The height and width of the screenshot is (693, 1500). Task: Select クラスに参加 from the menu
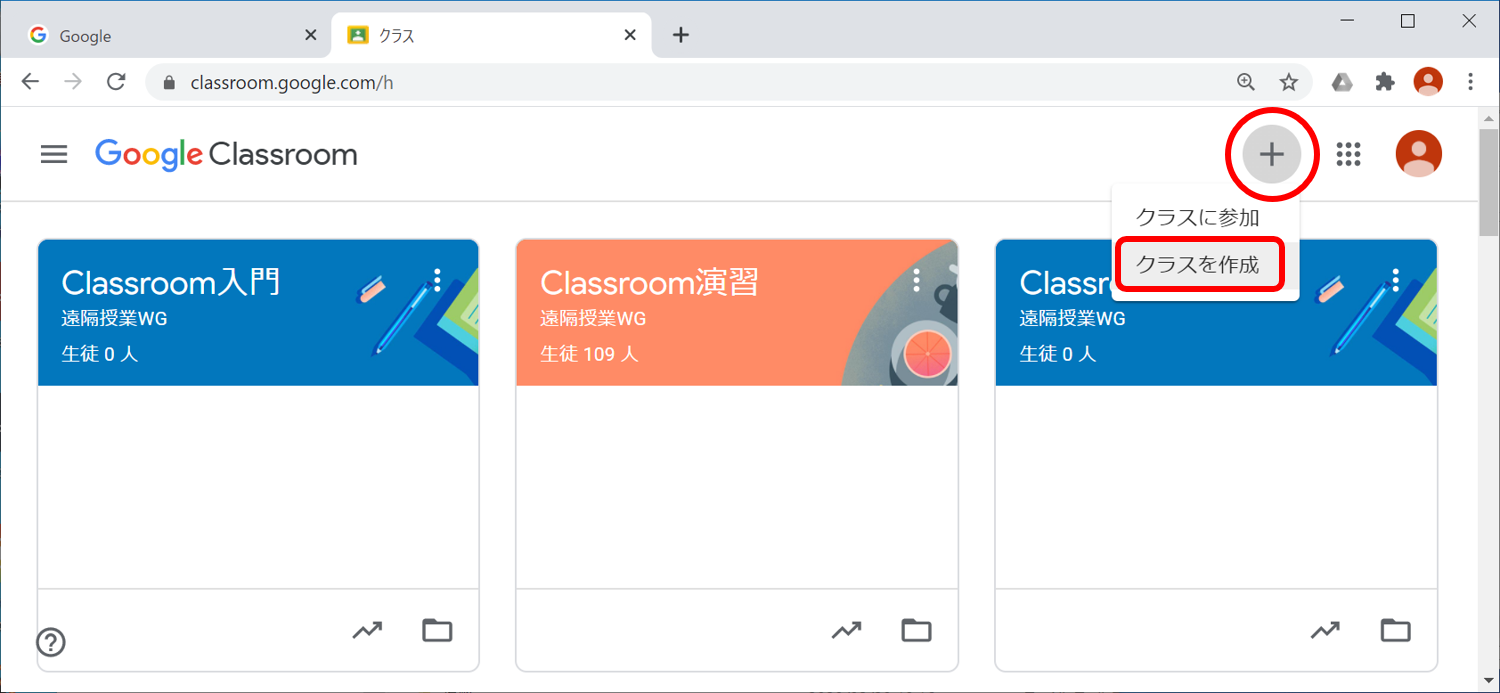1198,217
